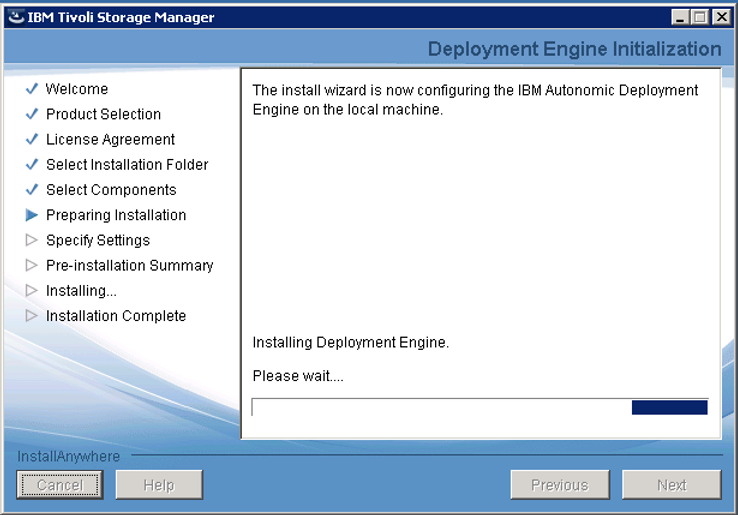Click the checkmark beside Select Installation Folder
The image size is (738, 515).
point(32,164)
